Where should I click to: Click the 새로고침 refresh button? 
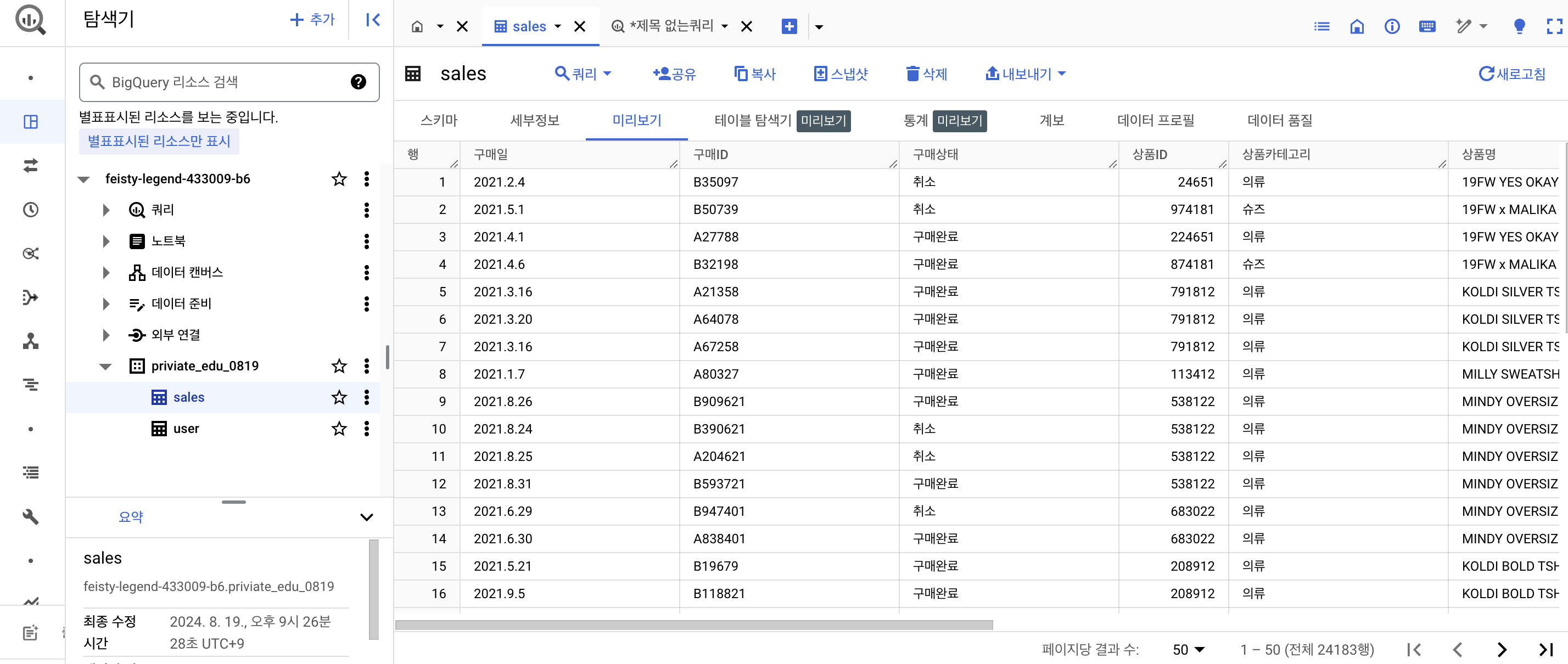tap(1512, 74)
